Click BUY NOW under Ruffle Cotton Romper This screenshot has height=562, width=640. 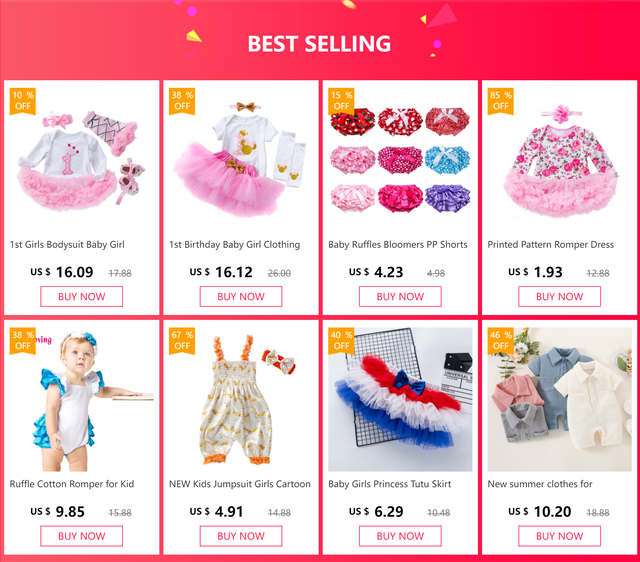[82, 536]
